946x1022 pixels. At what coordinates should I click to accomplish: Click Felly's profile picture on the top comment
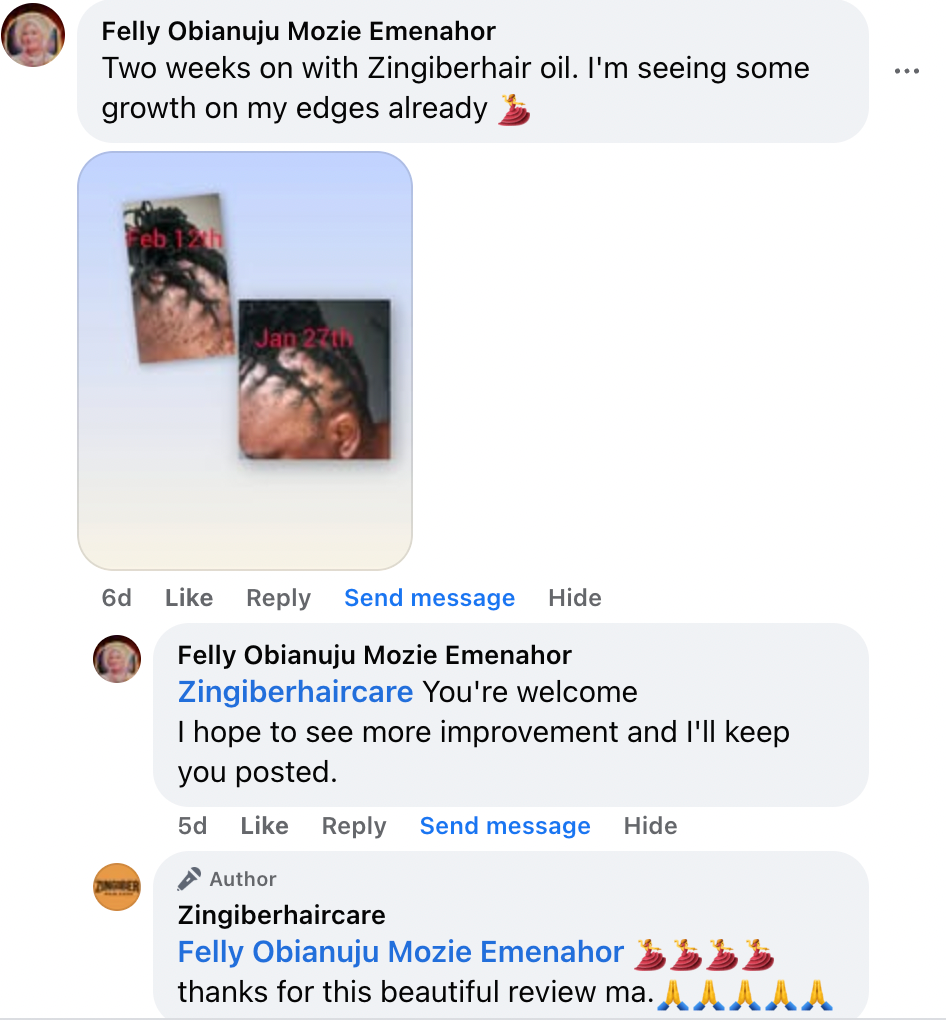34,36
